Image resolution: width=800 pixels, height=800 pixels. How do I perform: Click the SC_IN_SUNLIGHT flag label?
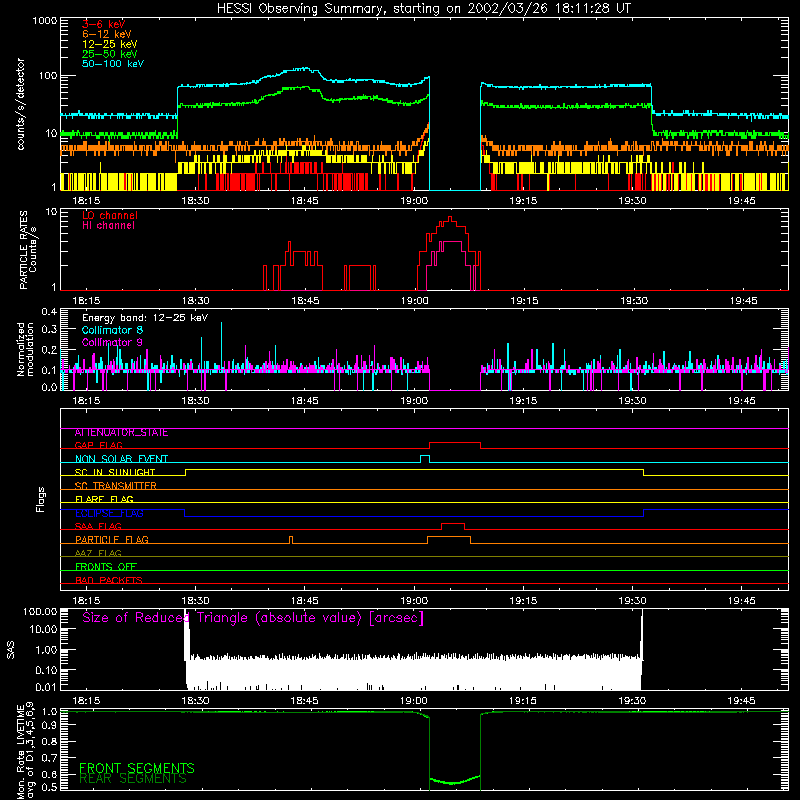coord(115,472)
